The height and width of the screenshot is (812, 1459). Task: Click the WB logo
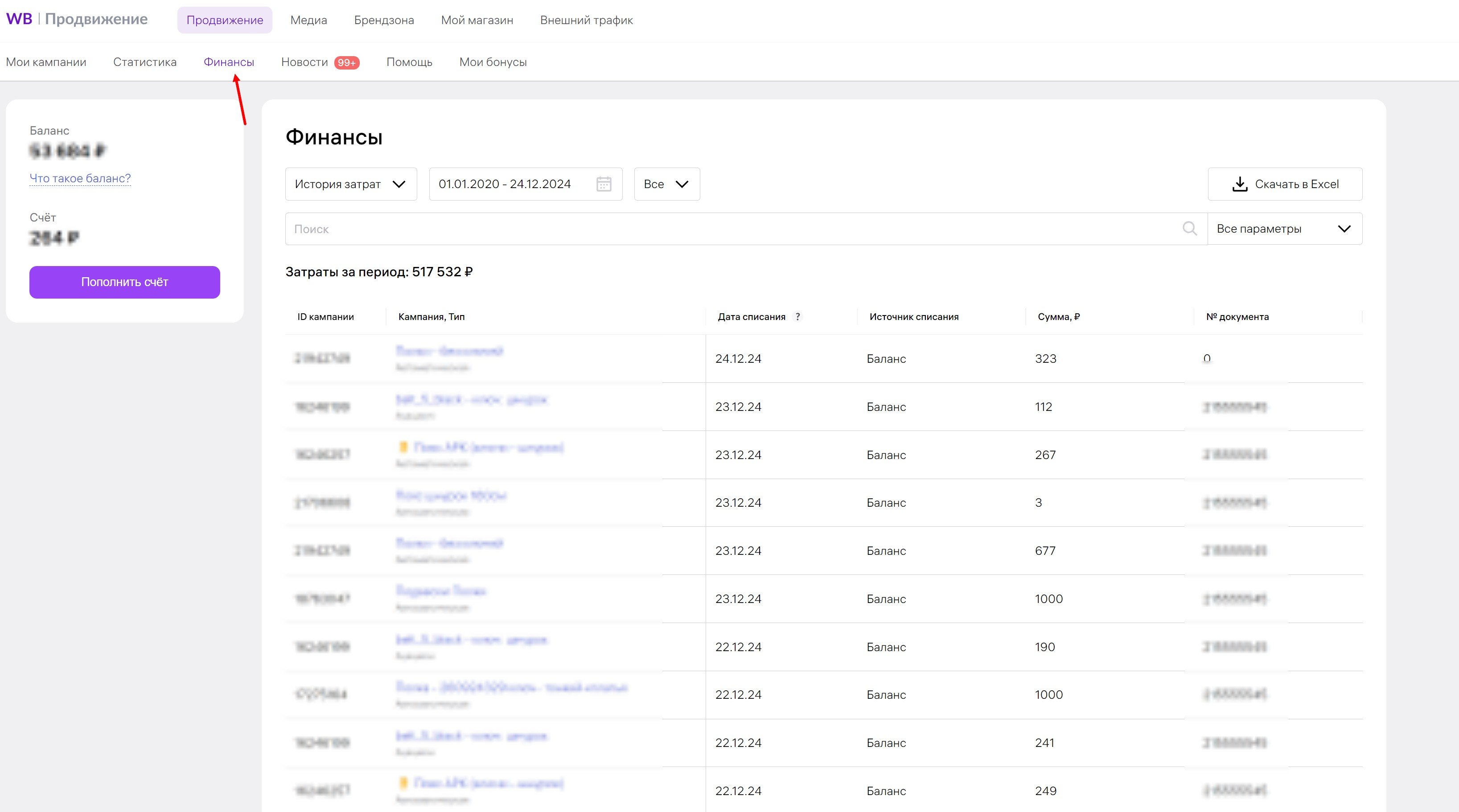pyautogui.click(x=19, y=19)
